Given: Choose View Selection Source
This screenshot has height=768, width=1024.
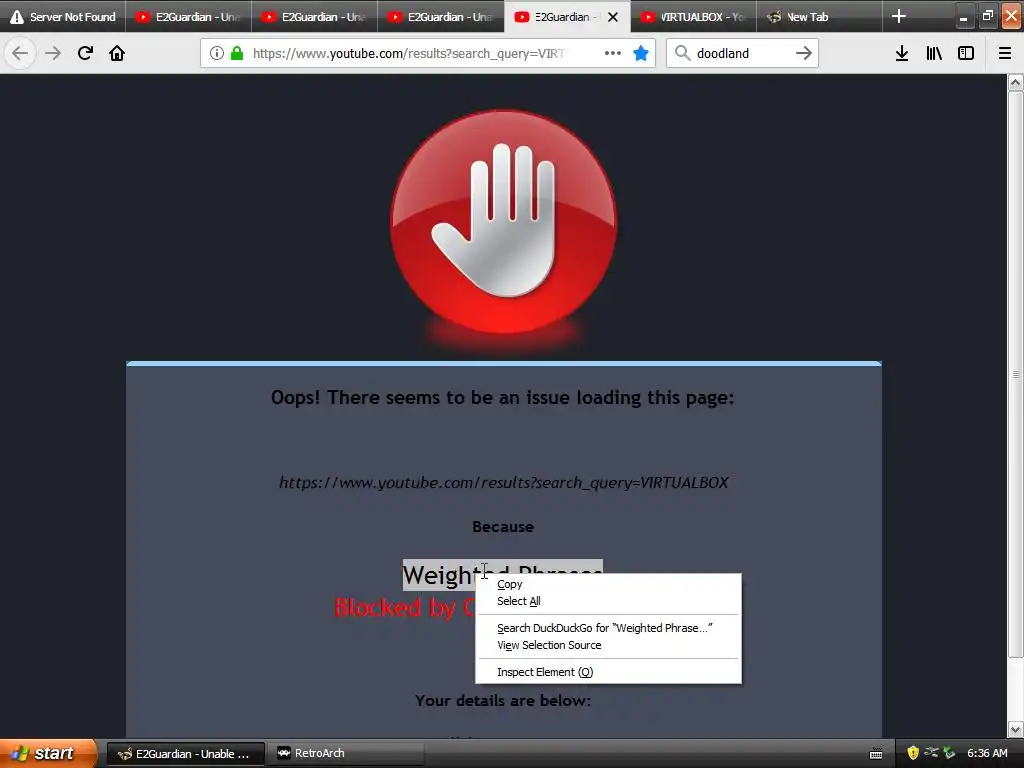Looking at the screenshot, I should point(608,645).
